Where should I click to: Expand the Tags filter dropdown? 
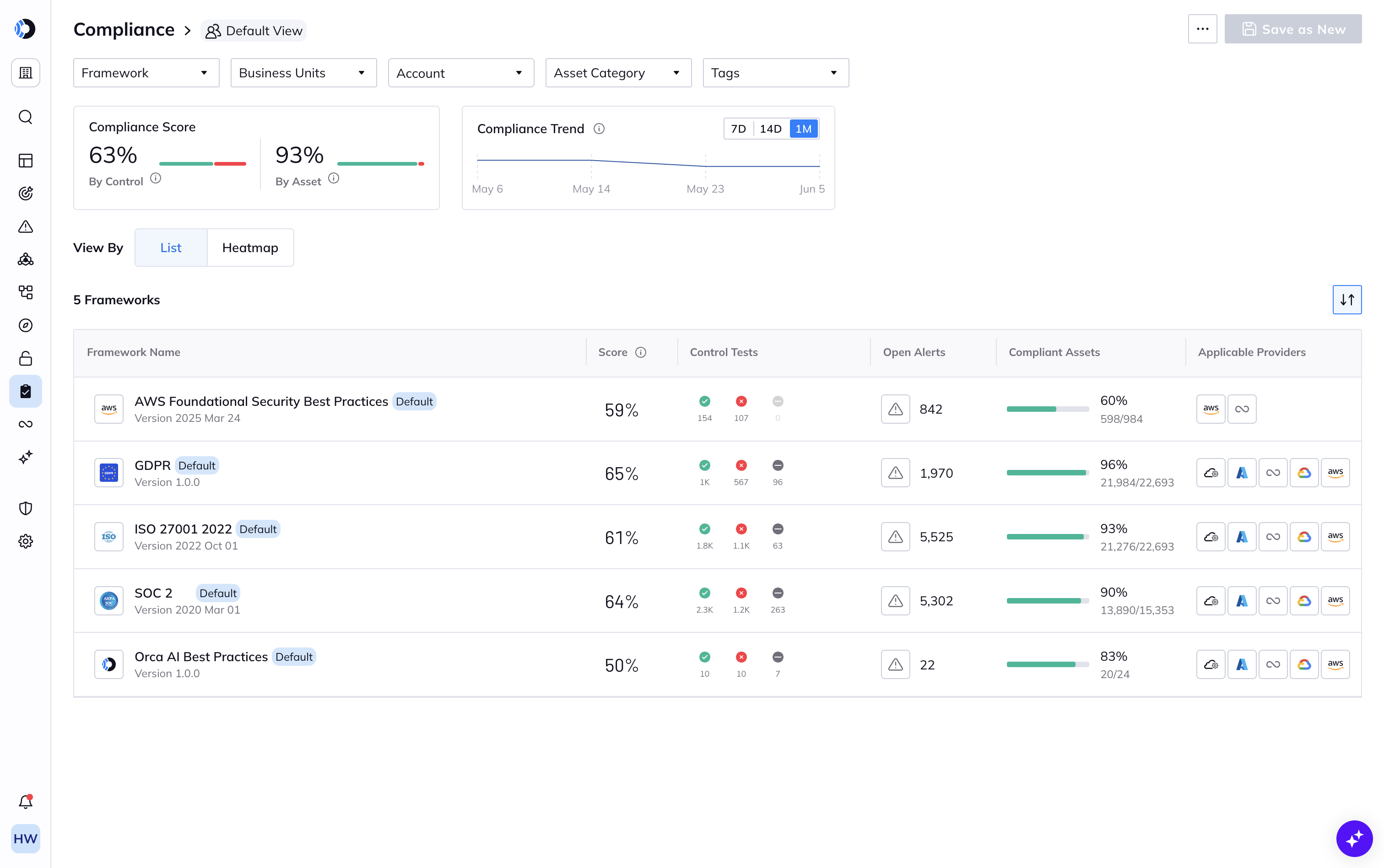pyautogui.click(x=775, y=73)
